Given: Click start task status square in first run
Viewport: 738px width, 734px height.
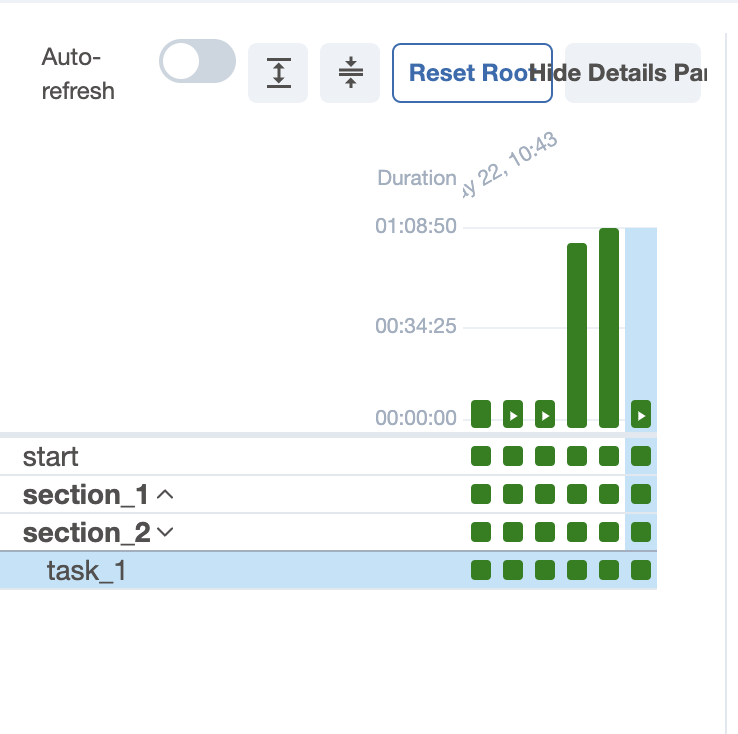Looking at the screenshot, I should tap(481, 456).
